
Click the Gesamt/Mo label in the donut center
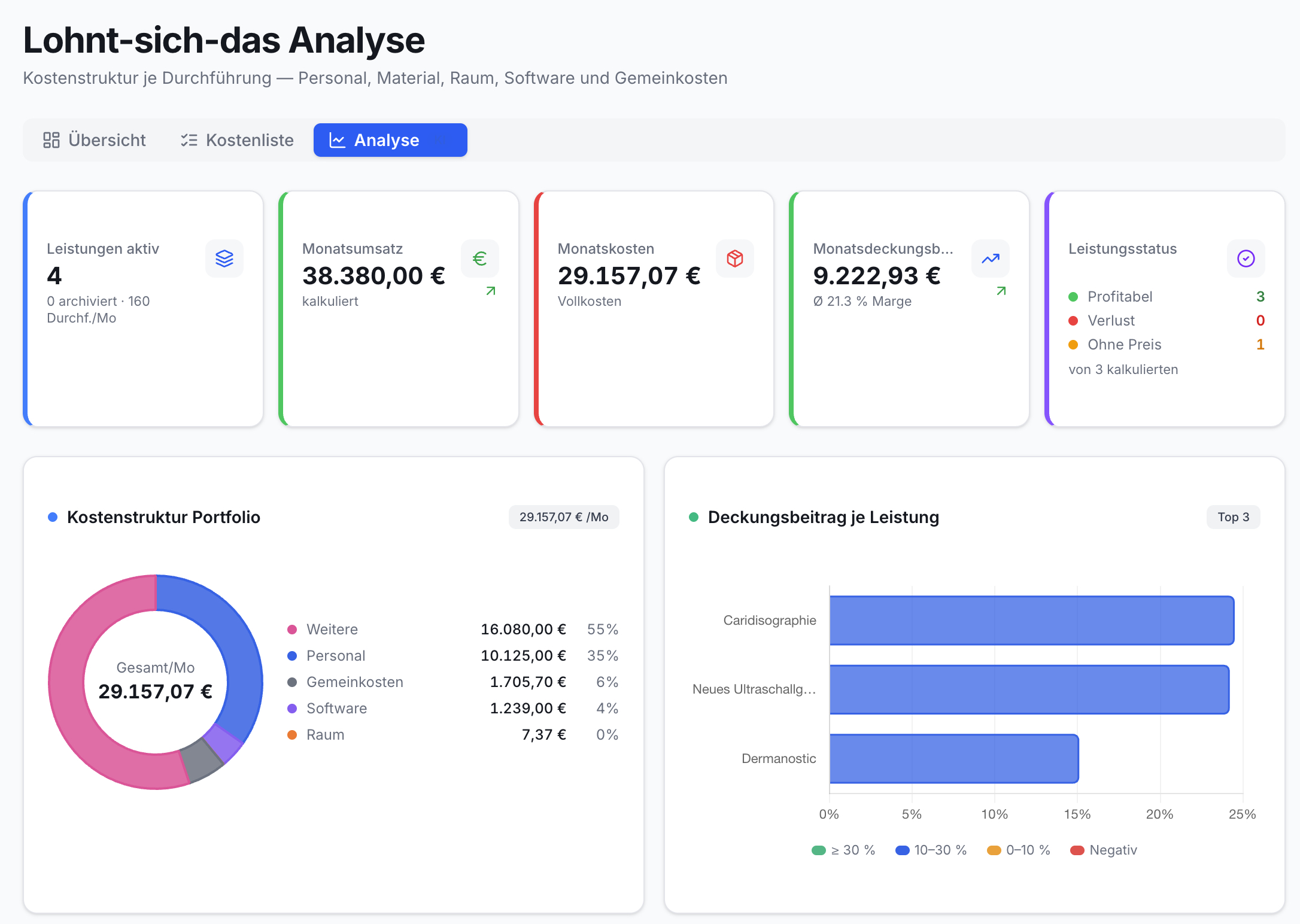[x=156, y=668]
